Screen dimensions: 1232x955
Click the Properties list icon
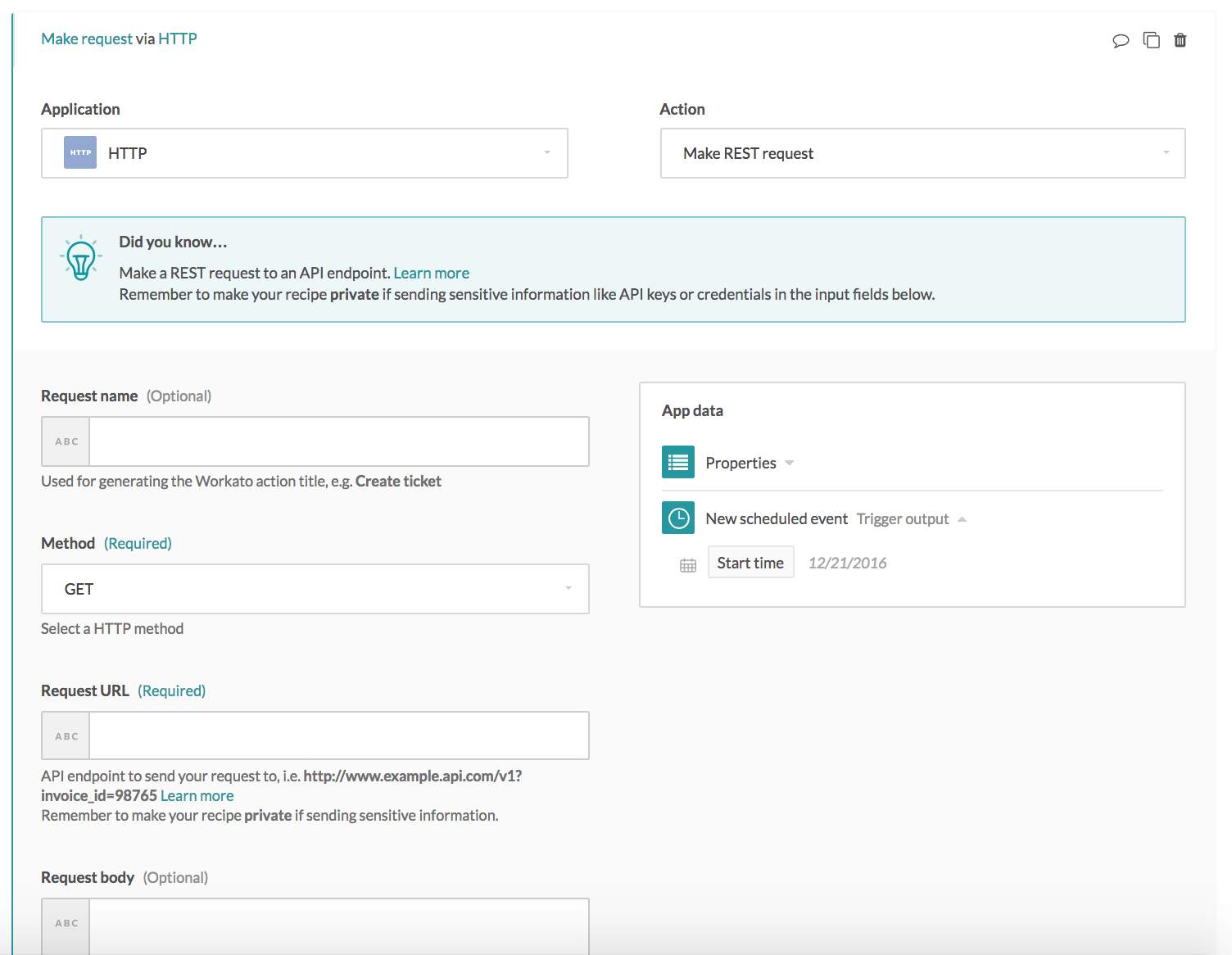point(678,463)
